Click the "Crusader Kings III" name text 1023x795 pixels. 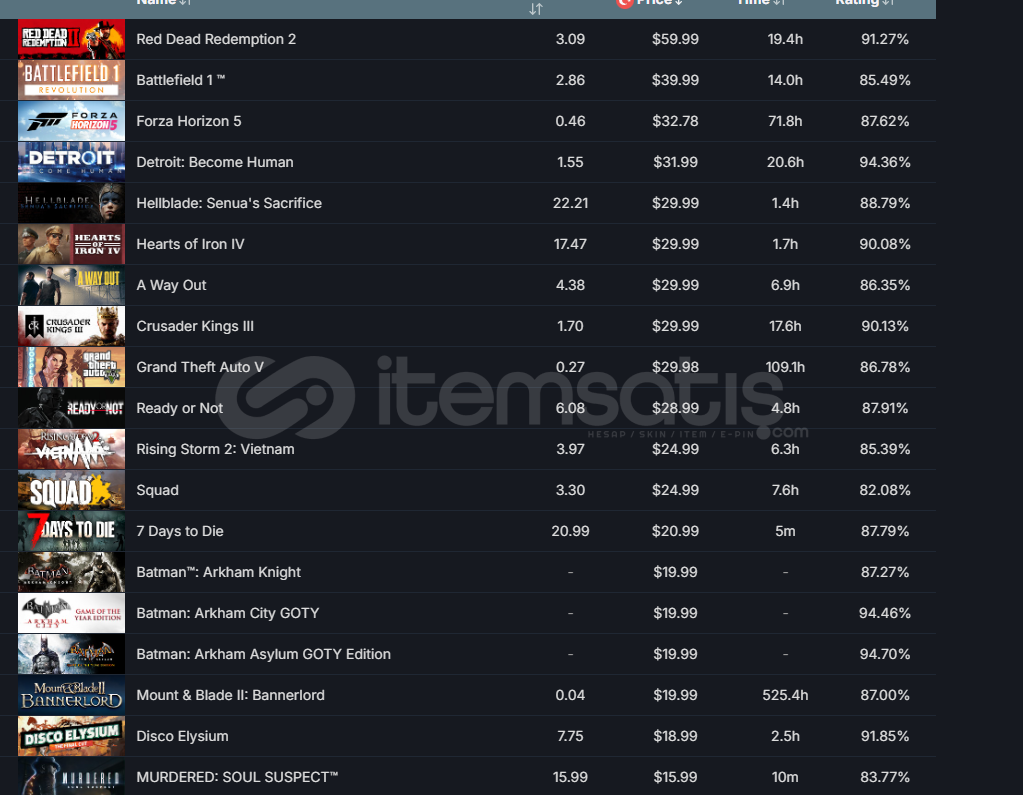click(x=195, y=327)
